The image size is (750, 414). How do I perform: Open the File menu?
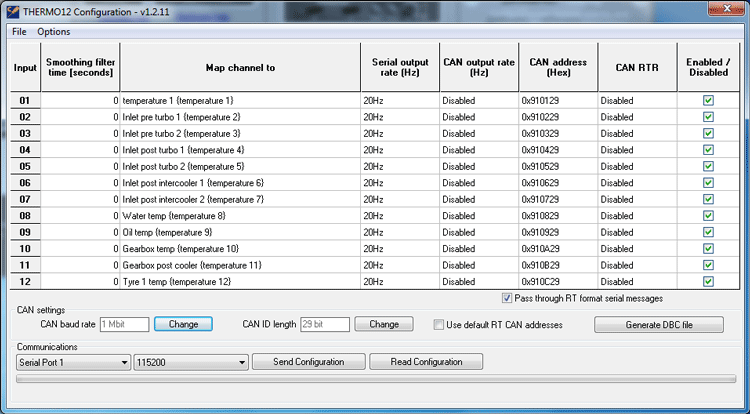pos(20,31)
